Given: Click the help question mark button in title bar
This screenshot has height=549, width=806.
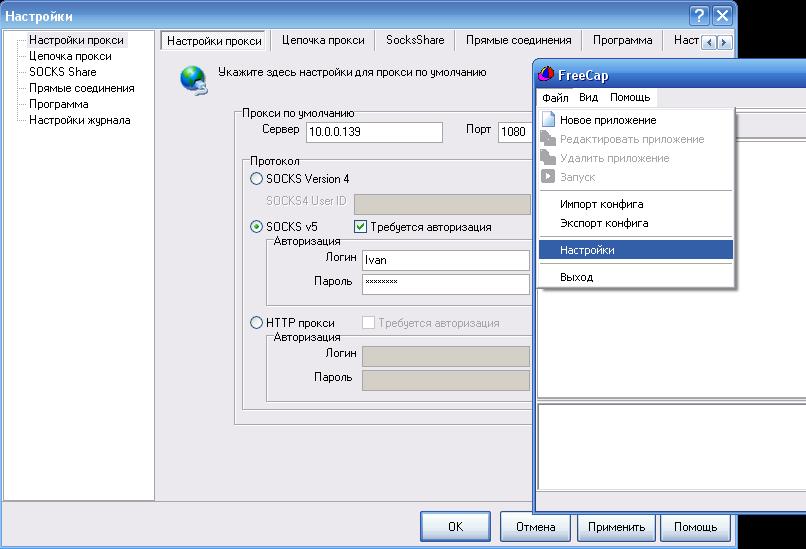Looking at the screenshot, I should pyautogui.click(x=699, y=16).
